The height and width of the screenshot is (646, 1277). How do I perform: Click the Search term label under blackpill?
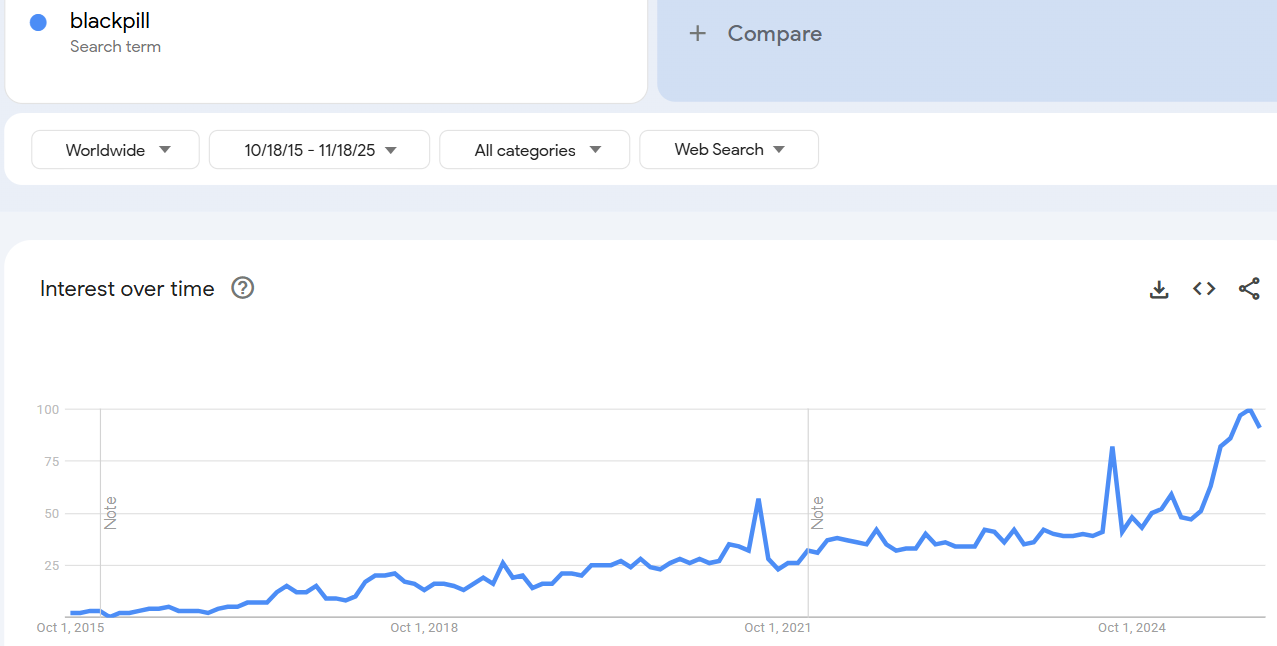click(115, 47)
